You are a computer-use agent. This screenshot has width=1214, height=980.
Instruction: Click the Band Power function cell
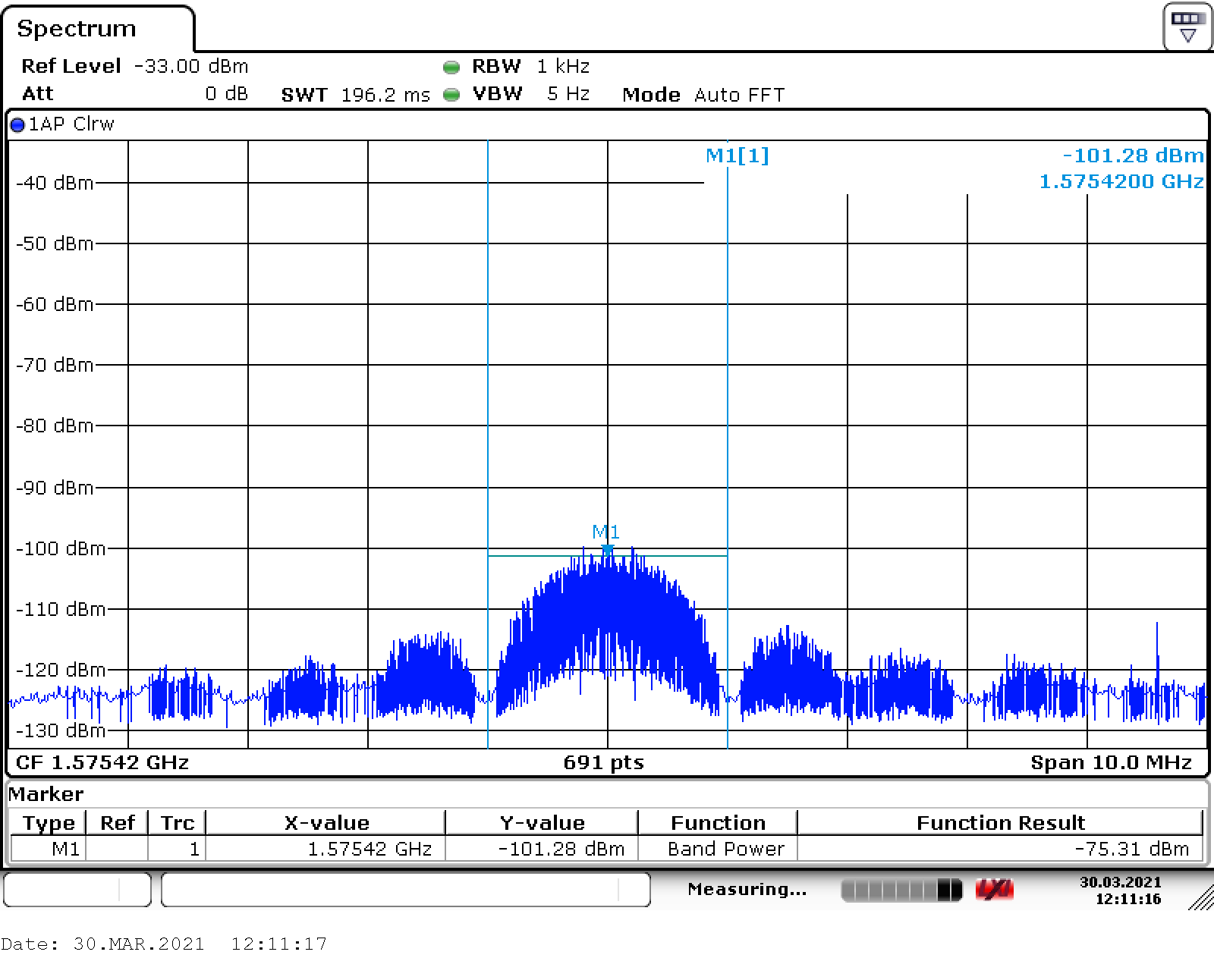[725, 849]
